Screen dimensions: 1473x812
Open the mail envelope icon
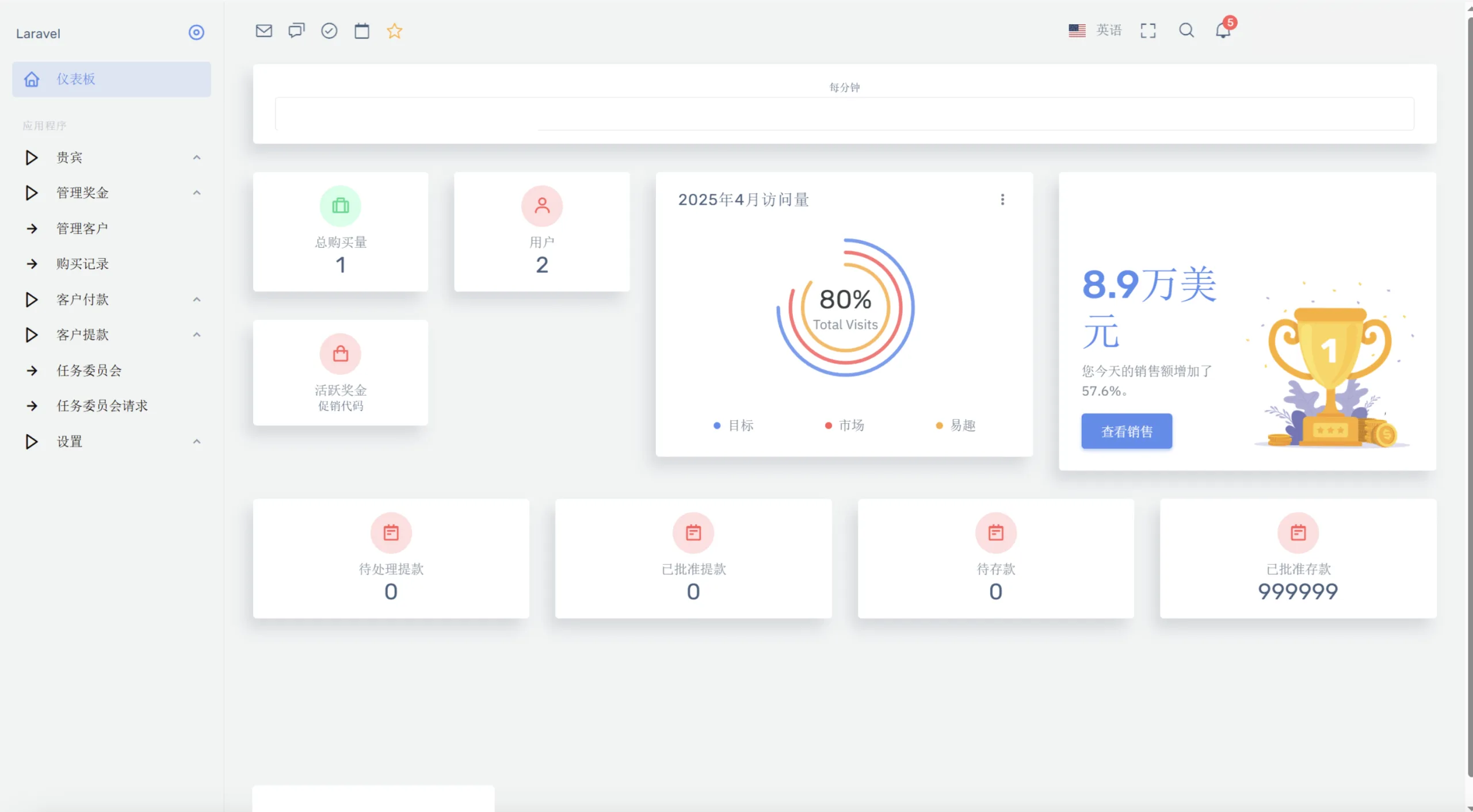pyautogui.click(x=264, y=31)
